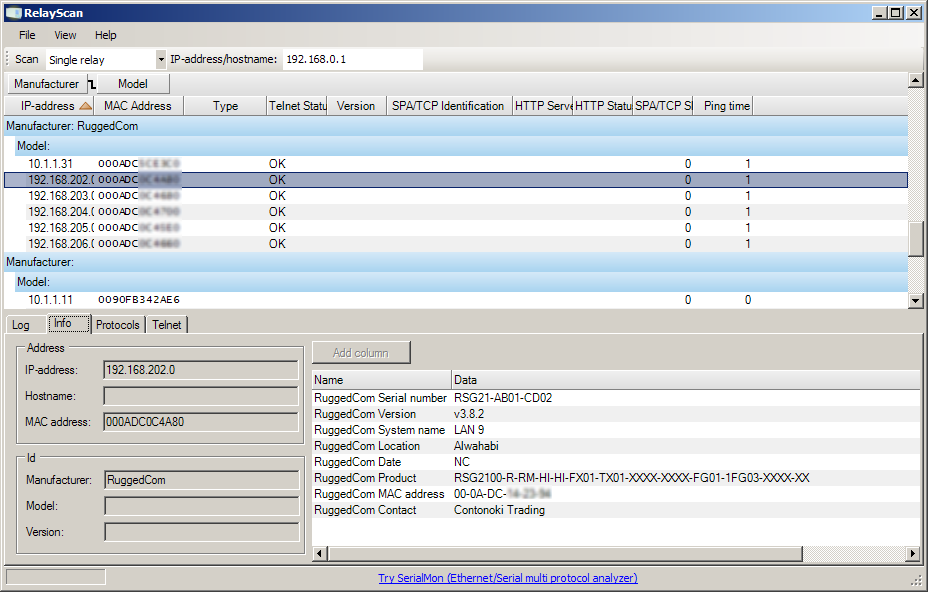Select the device row 192.168.204.0
Screen dimensions: 928x592
coord(456,211)
